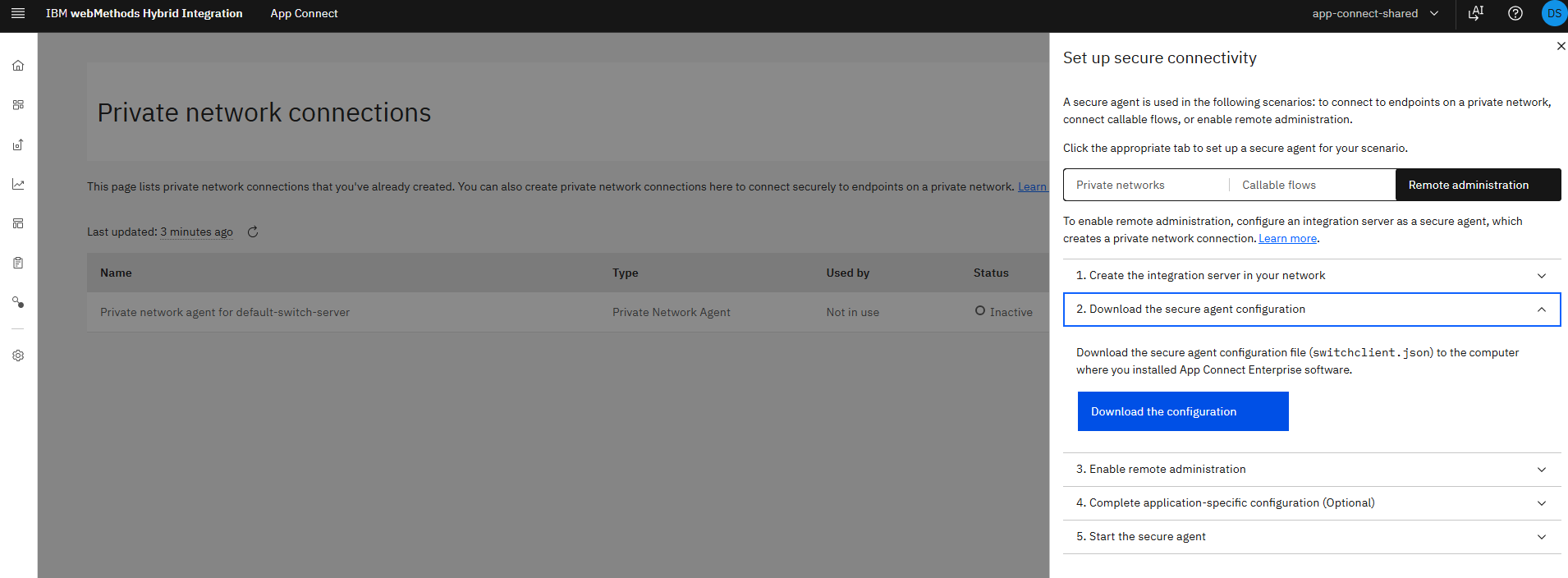Open App Connect in the header
This screenshot has height=578, width=1568.
(304, 13)
